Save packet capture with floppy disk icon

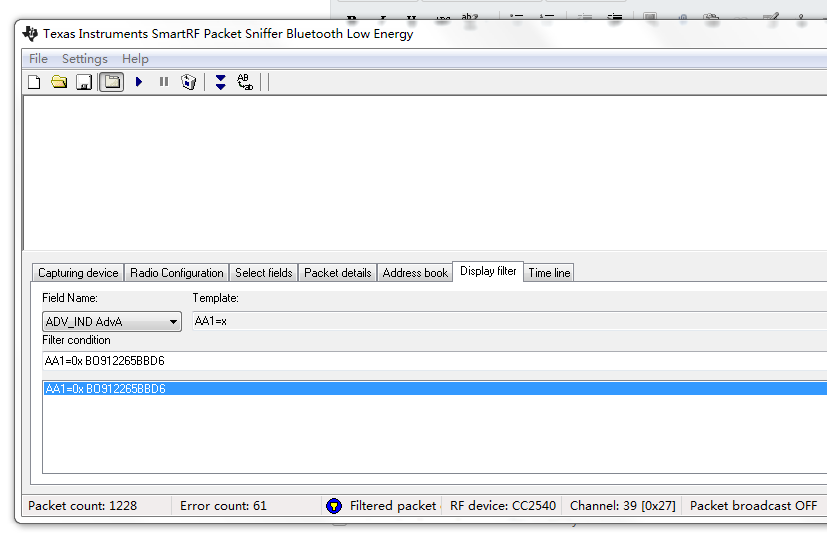click(x=84, y=82)
